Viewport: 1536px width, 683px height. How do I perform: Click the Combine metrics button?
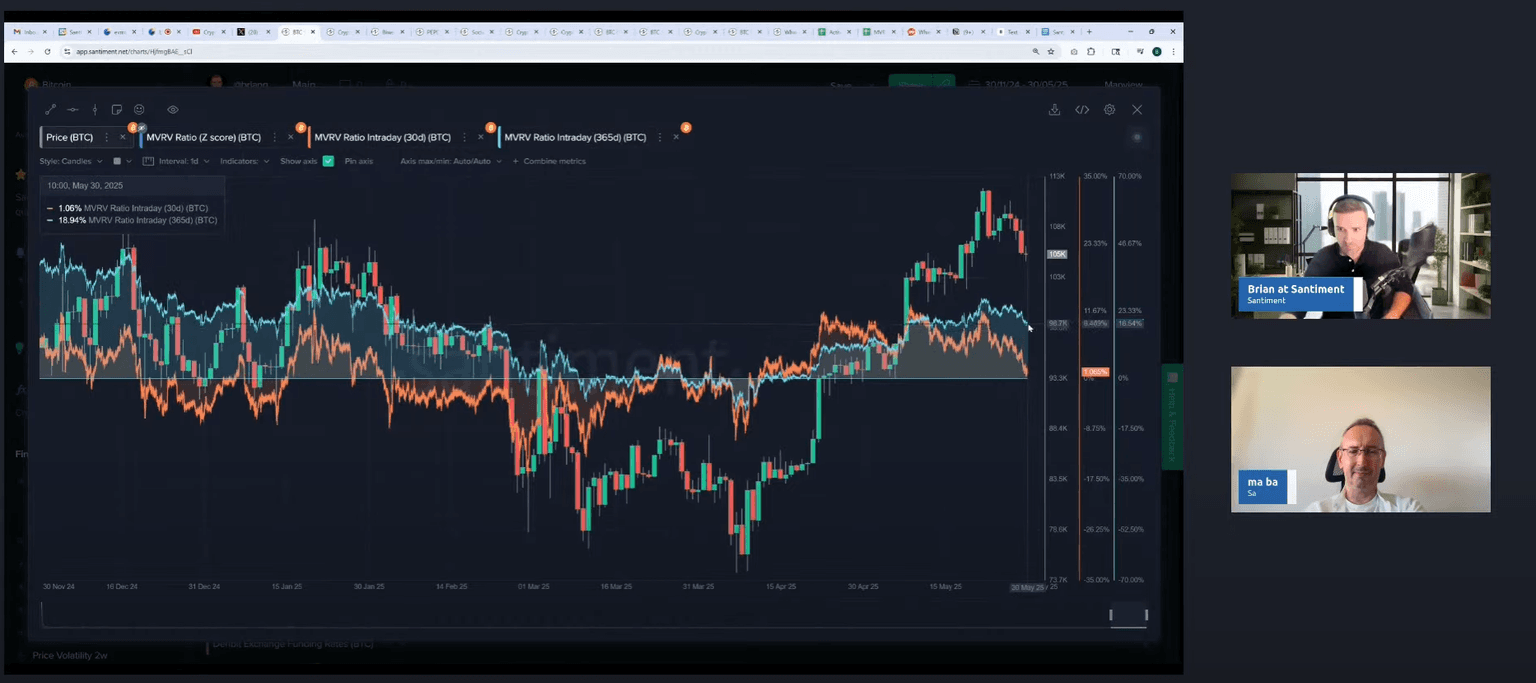coord(549,161)
